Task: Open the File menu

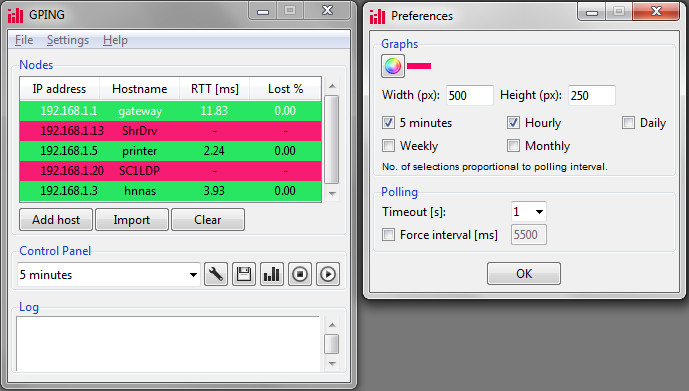Action: pyautogui.click(x=24, y=40)
